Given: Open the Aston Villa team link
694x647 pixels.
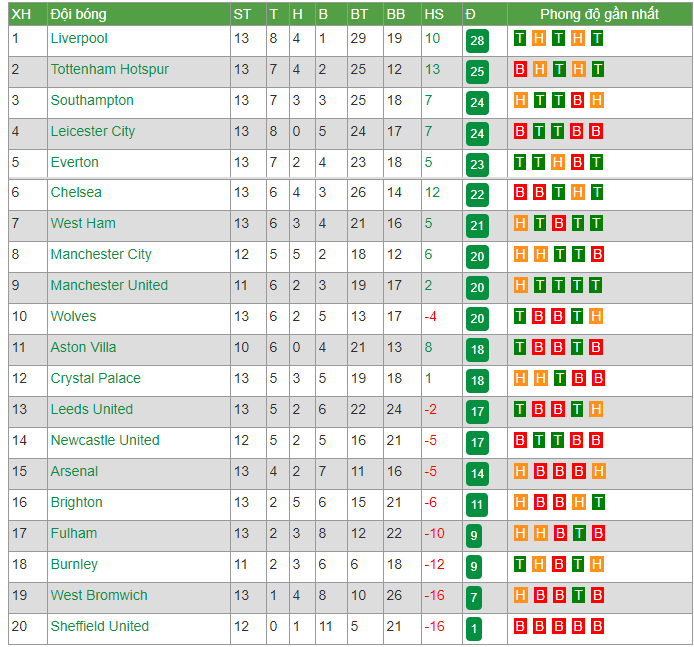Looking at the screenshot, I should [x=83, y=347].
